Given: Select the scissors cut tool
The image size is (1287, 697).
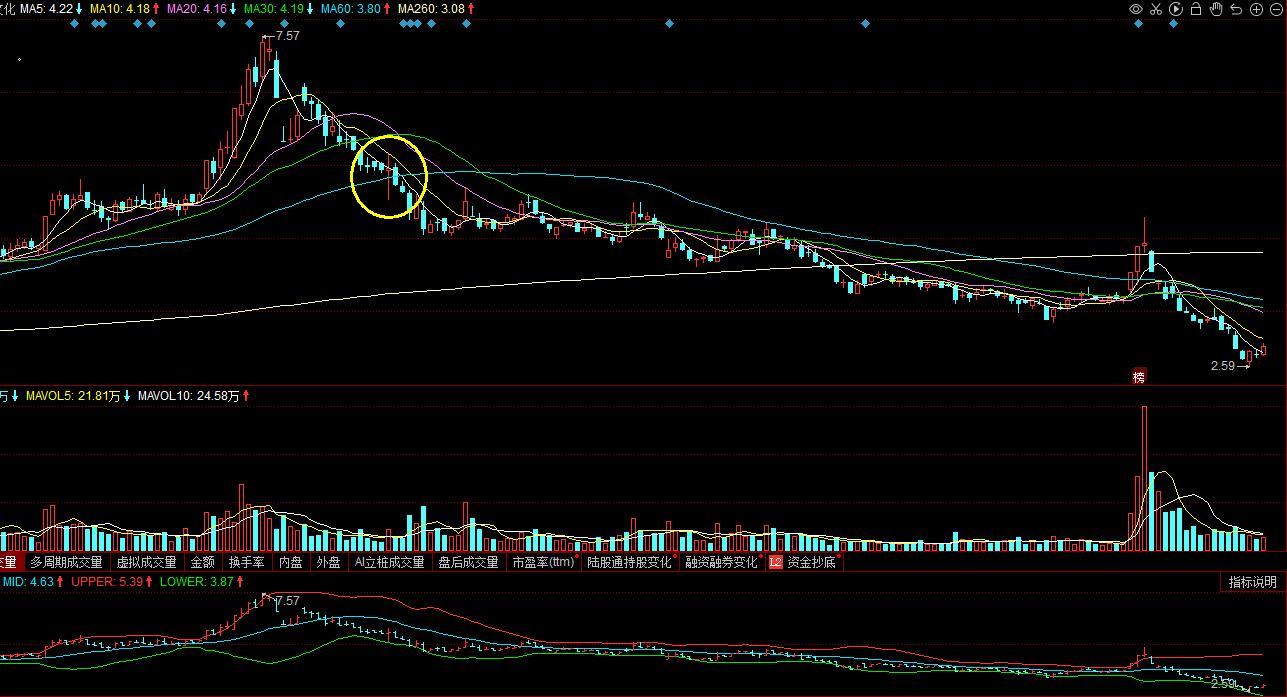Looking at the screenshot, I should (x=1156, y=9).
